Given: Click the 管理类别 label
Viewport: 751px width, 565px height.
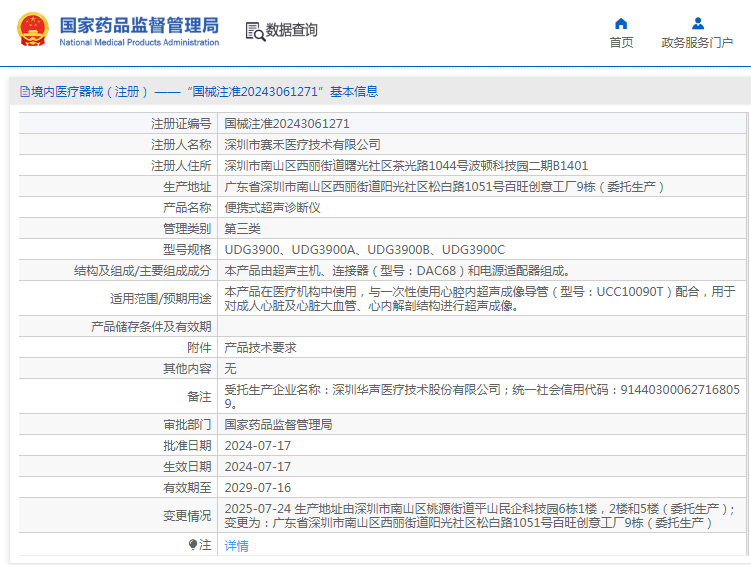Looking at the screenshot, I should (x=187, y=229).
